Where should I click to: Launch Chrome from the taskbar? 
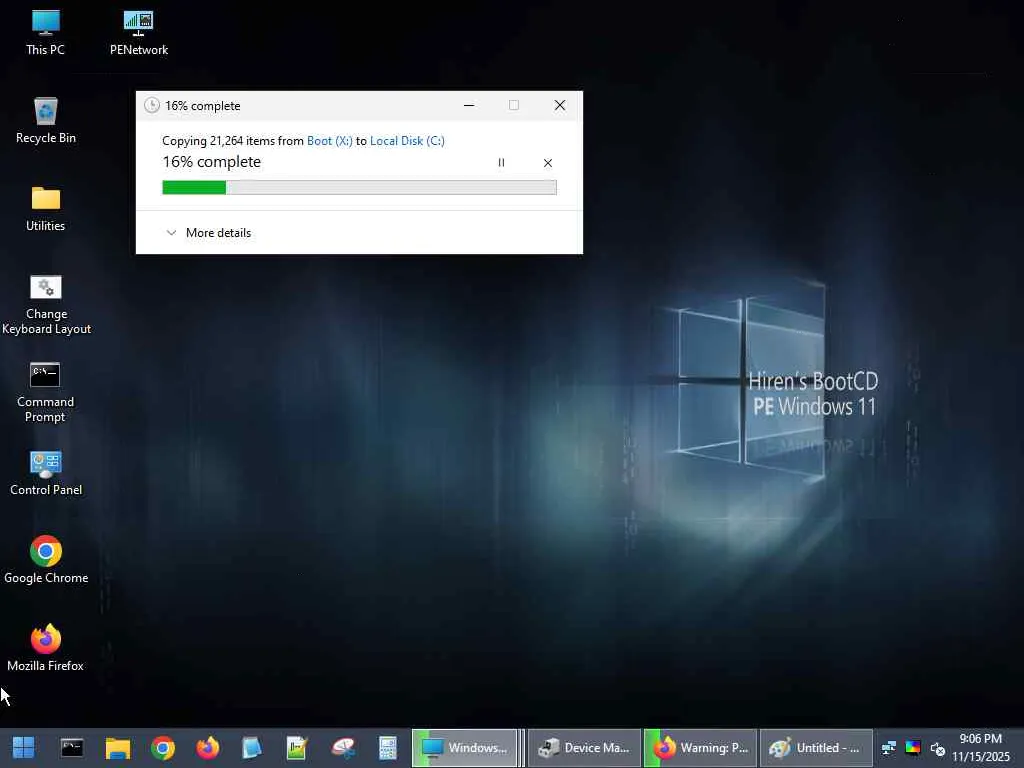[163, 748]
